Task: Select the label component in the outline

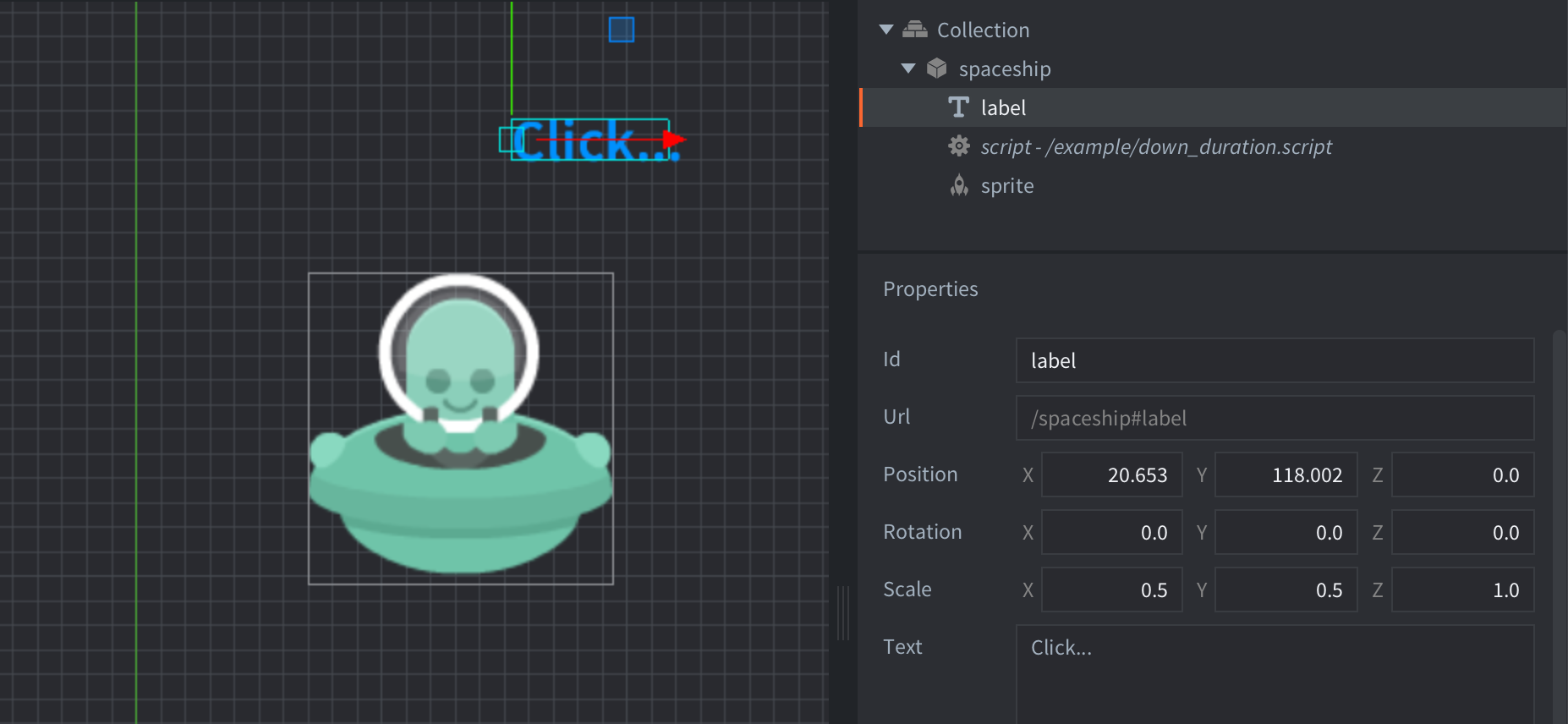Action: [x=1003, y=108]
